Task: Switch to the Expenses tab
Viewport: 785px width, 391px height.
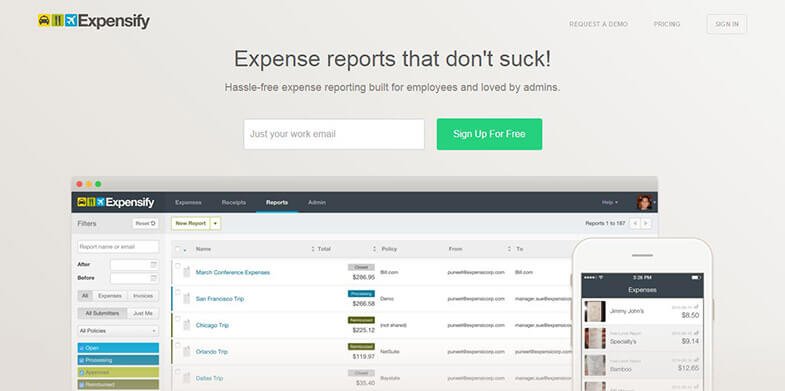Action: click(188, 202)
